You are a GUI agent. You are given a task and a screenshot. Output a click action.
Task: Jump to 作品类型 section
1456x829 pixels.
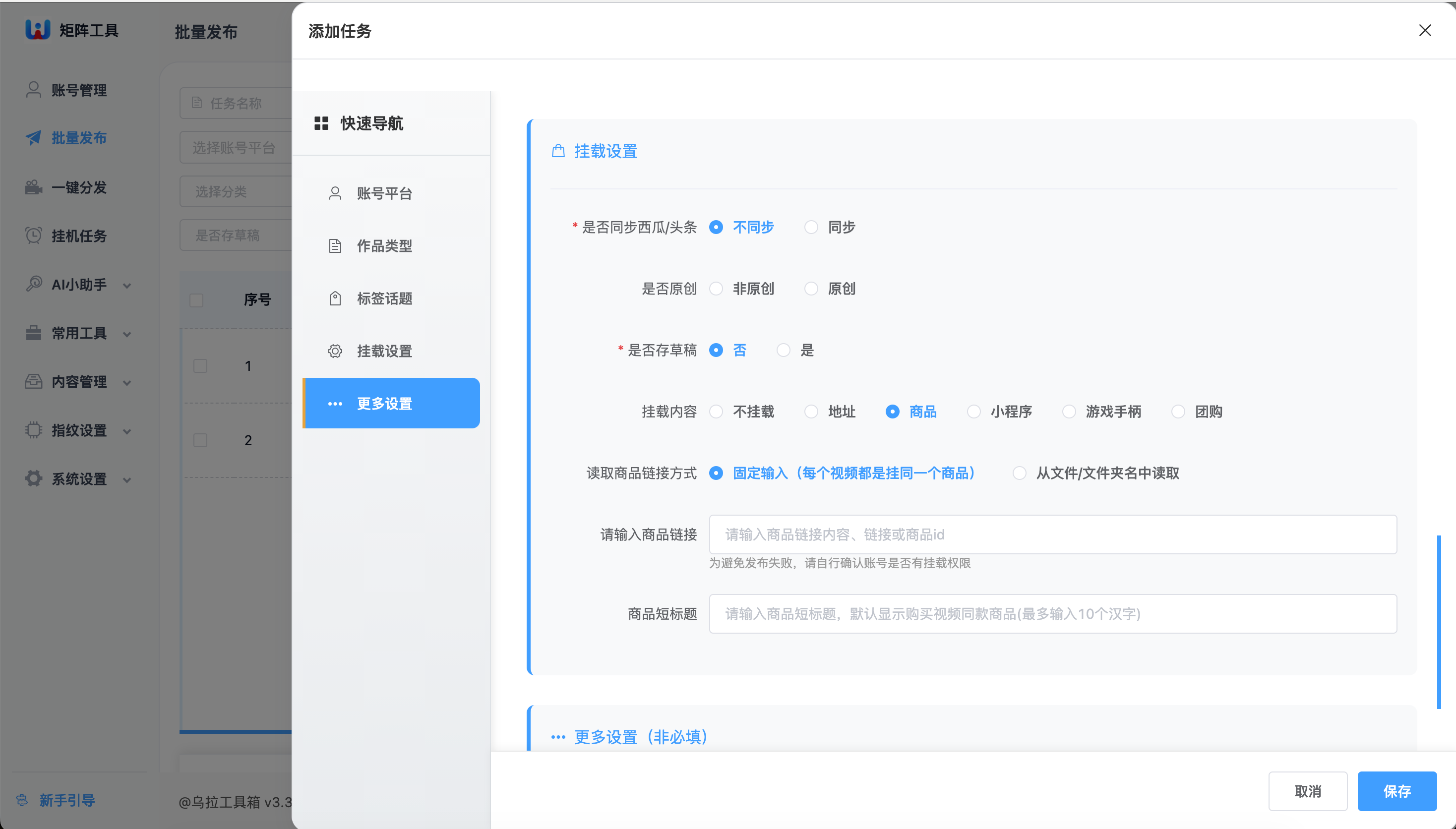tap(391, 246)
